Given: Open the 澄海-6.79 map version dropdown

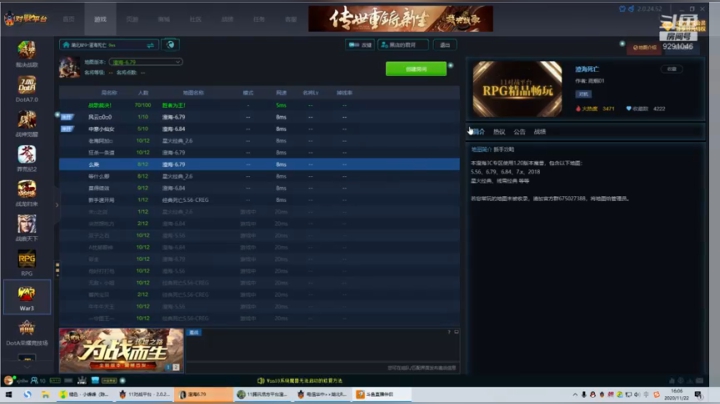Looking at the screenshot, I should (x=146, y=62).
